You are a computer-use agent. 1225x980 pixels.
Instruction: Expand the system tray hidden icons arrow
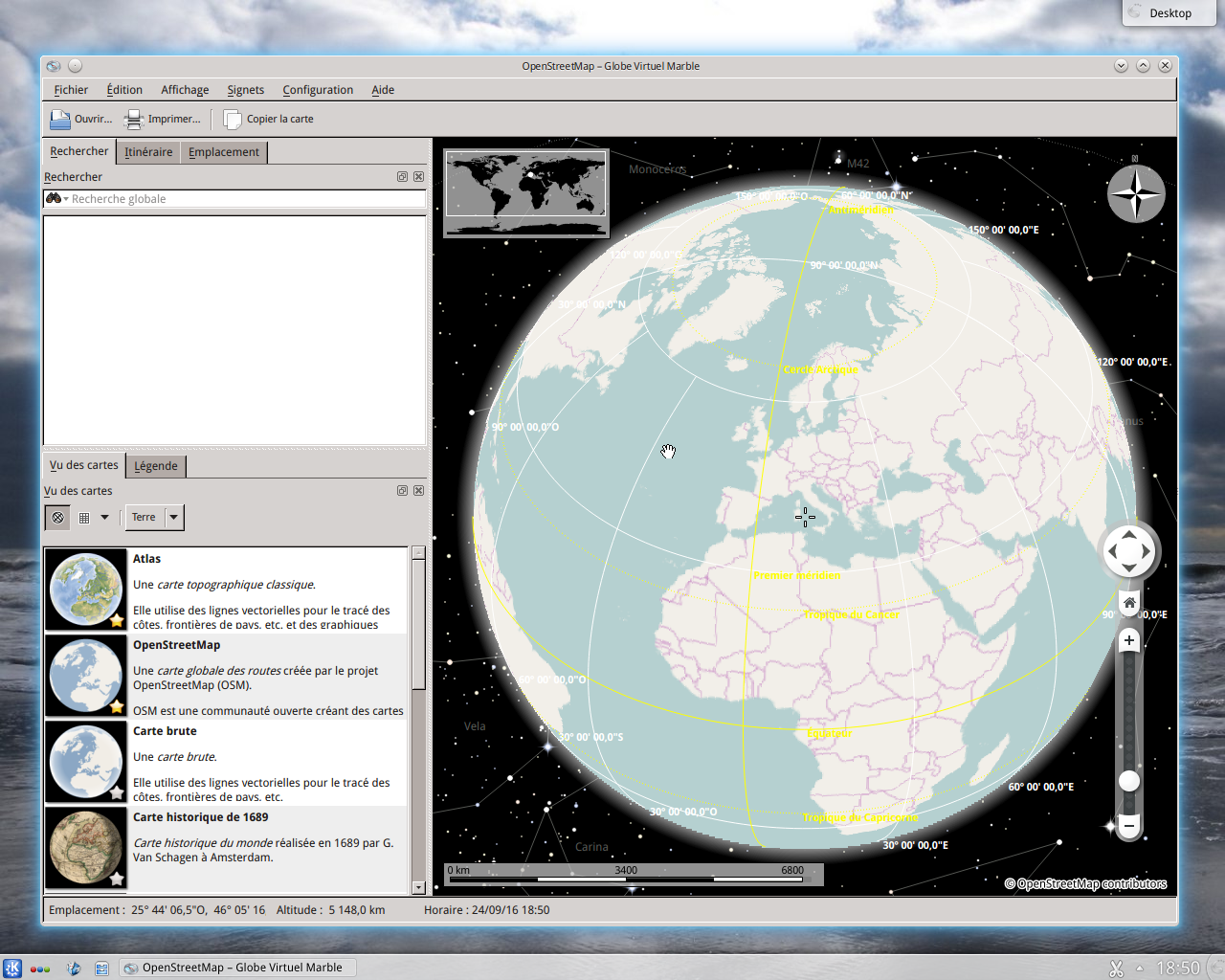tap(1140, 969)
